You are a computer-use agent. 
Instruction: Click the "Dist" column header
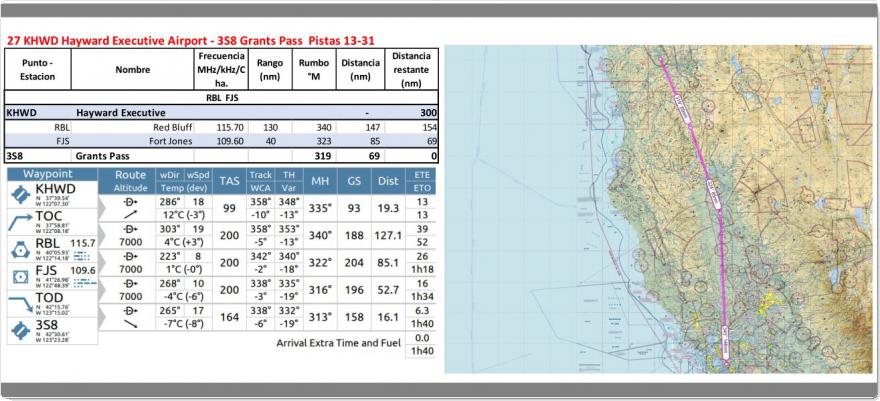pos(388,181)
